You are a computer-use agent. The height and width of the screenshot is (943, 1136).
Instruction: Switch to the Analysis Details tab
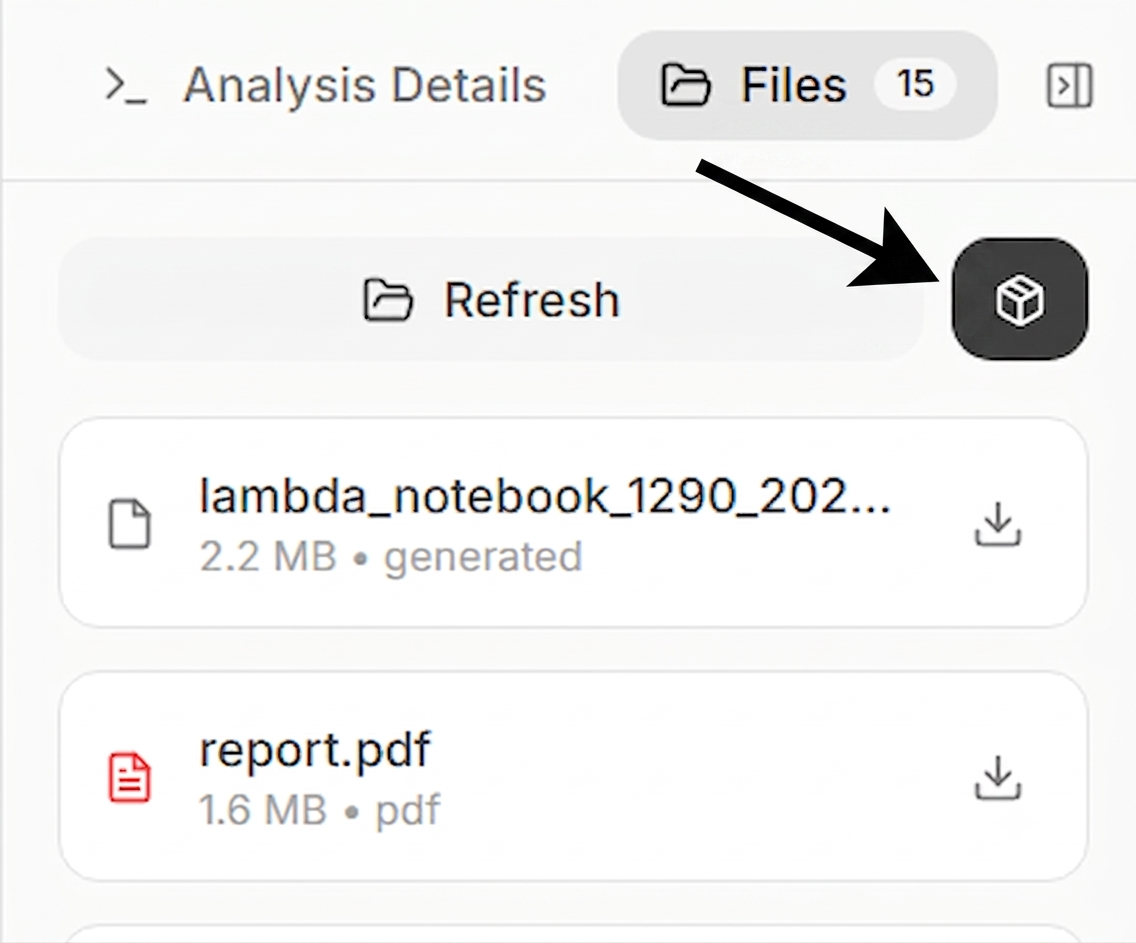click(325, 85)
